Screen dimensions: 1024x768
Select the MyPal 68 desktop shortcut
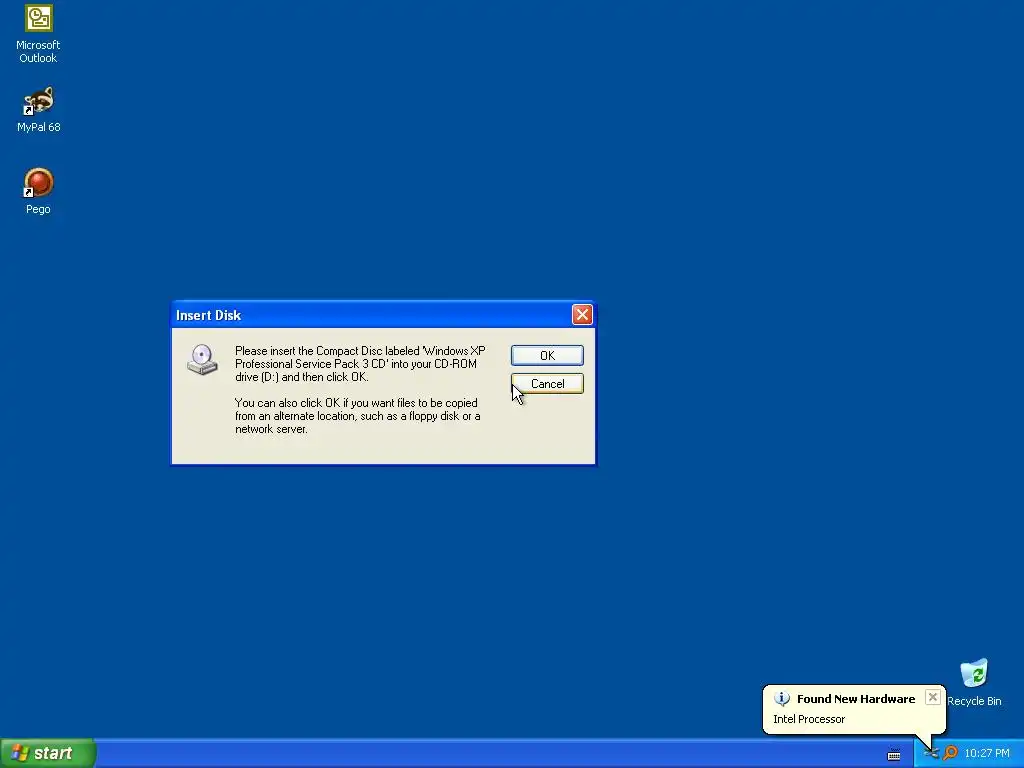click(x=38, y=110)
